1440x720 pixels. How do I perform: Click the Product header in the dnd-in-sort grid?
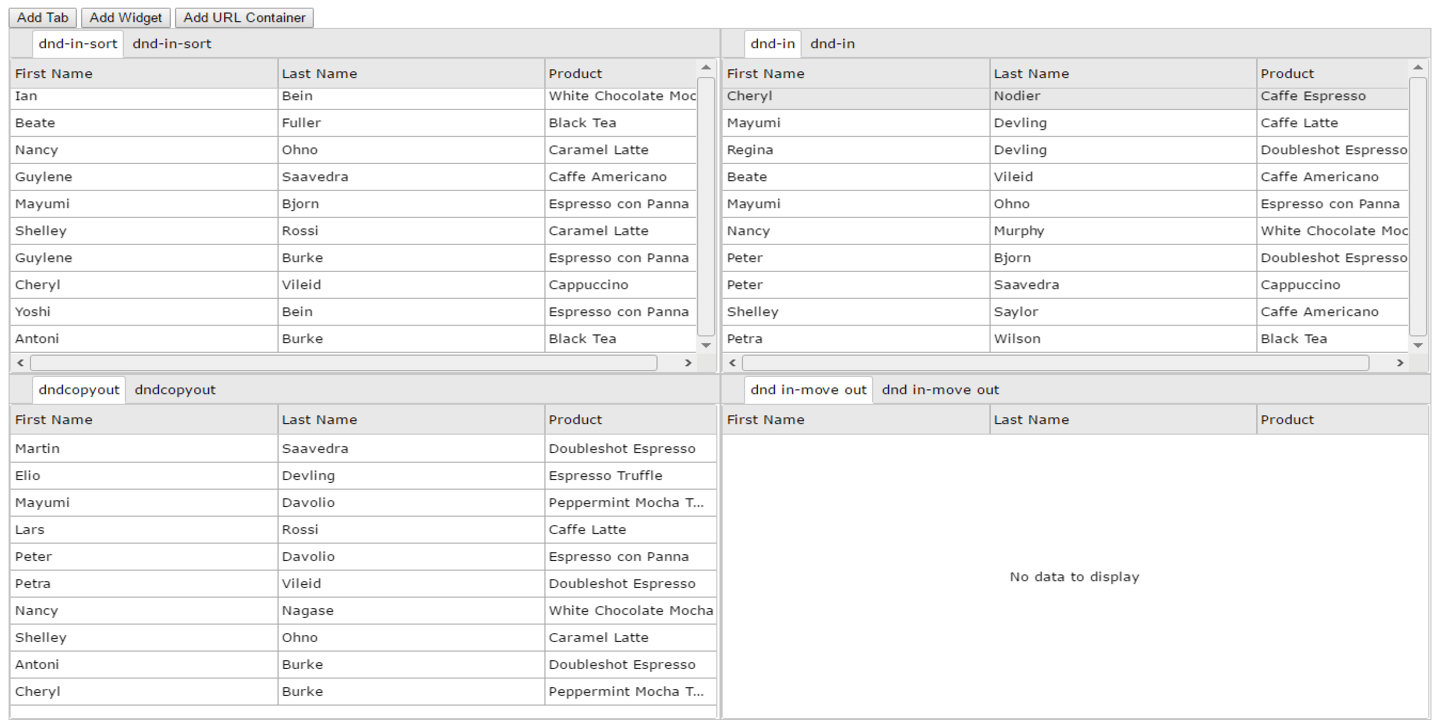tap(621, 73)
